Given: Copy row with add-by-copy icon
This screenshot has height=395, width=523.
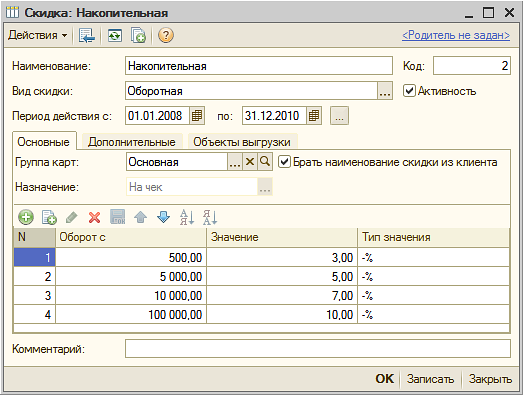Looking at the screenshot, I should pyautogui.click(x=49, y=217).
